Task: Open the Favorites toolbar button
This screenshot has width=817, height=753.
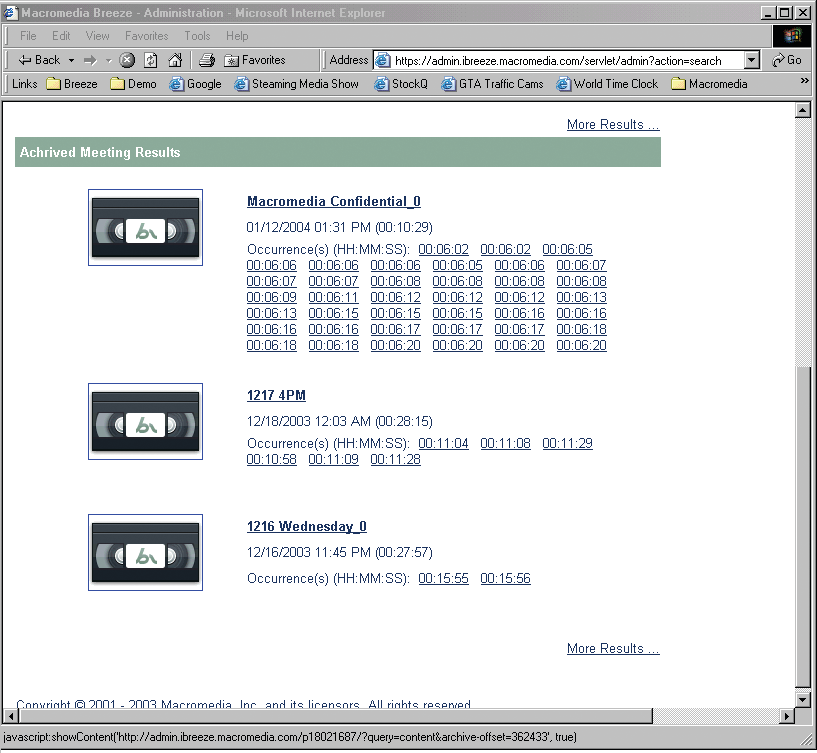Action: 255,60
